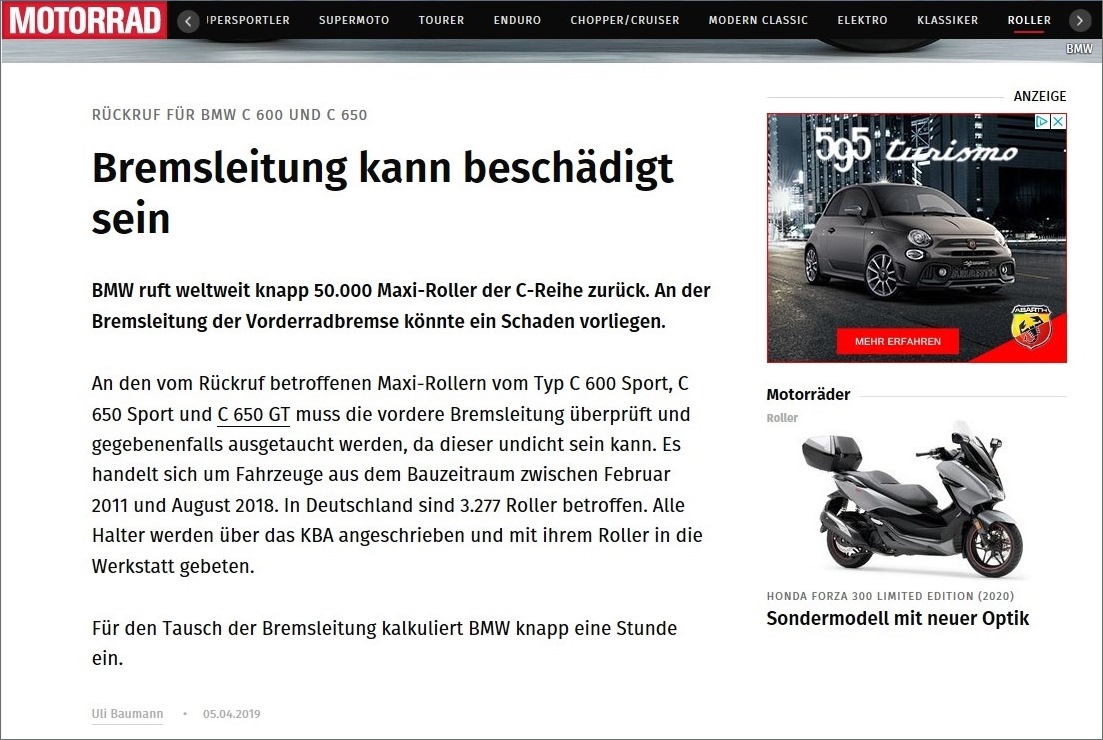Click the Motorräder sidebar heading
This screenshot has width=1103, height=740.
coord(808,395)
